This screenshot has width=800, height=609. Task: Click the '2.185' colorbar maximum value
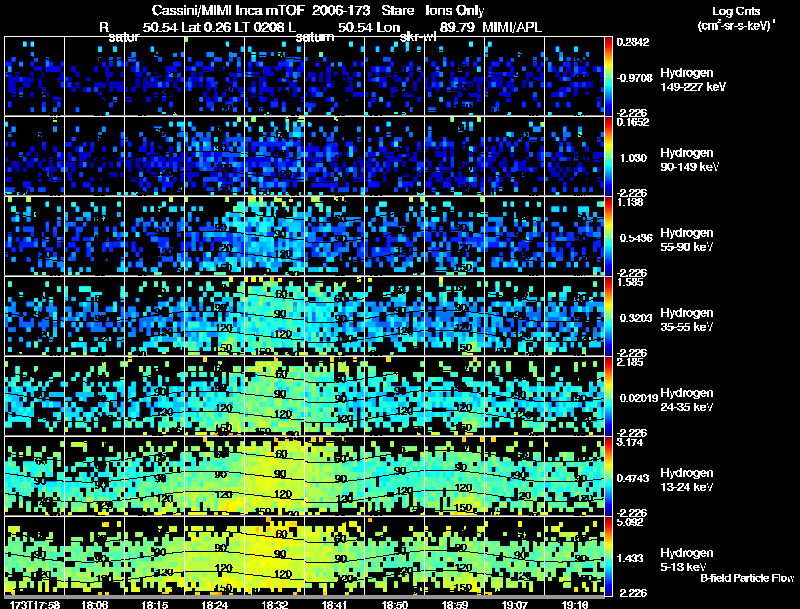click(x=631, y=362)
